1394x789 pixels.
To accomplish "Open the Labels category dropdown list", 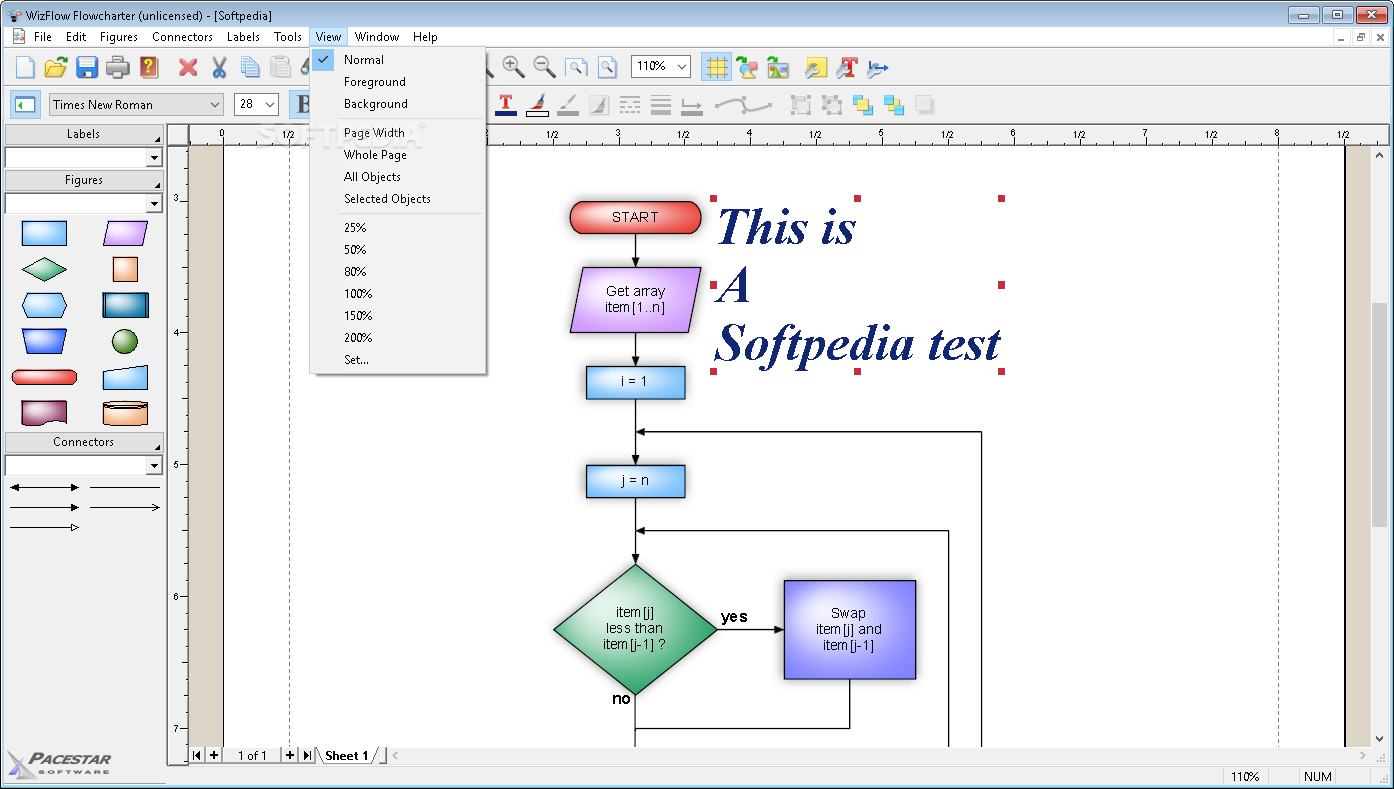I will (x=154, y=158).
